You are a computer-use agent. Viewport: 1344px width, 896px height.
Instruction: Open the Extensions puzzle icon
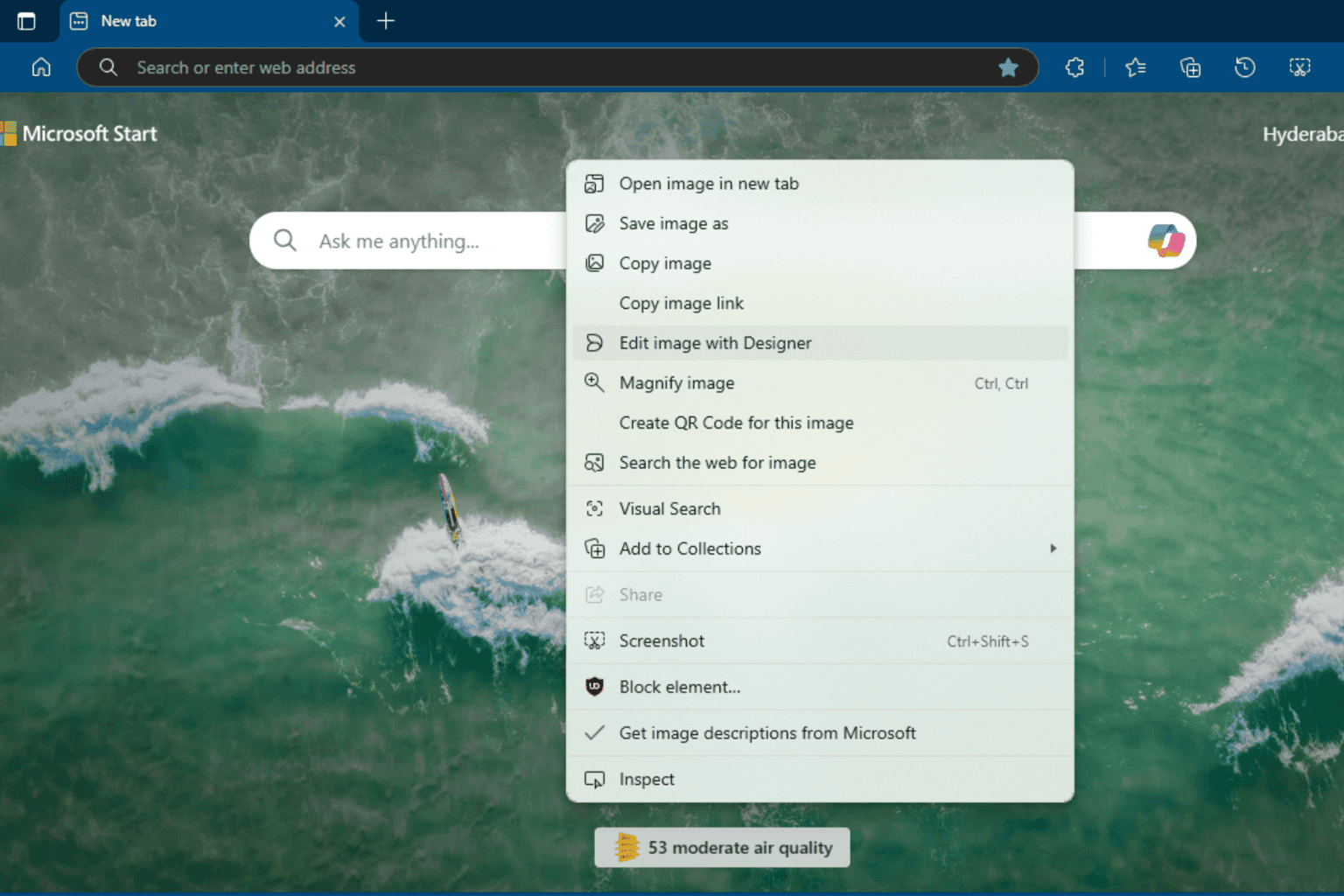click(1075, 67)
